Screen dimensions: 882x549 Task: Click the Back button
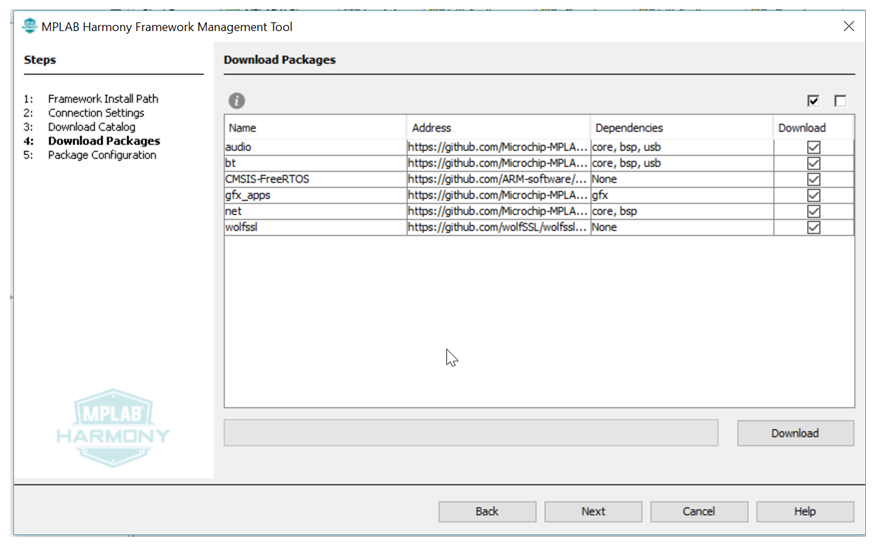pyautogui.click(x=487, y=511)
